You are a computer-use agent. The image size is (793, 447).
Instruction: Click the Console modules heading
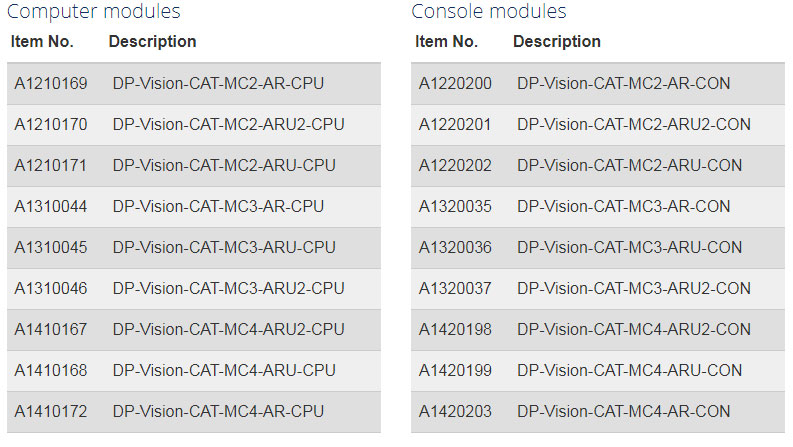click(489, 12)
